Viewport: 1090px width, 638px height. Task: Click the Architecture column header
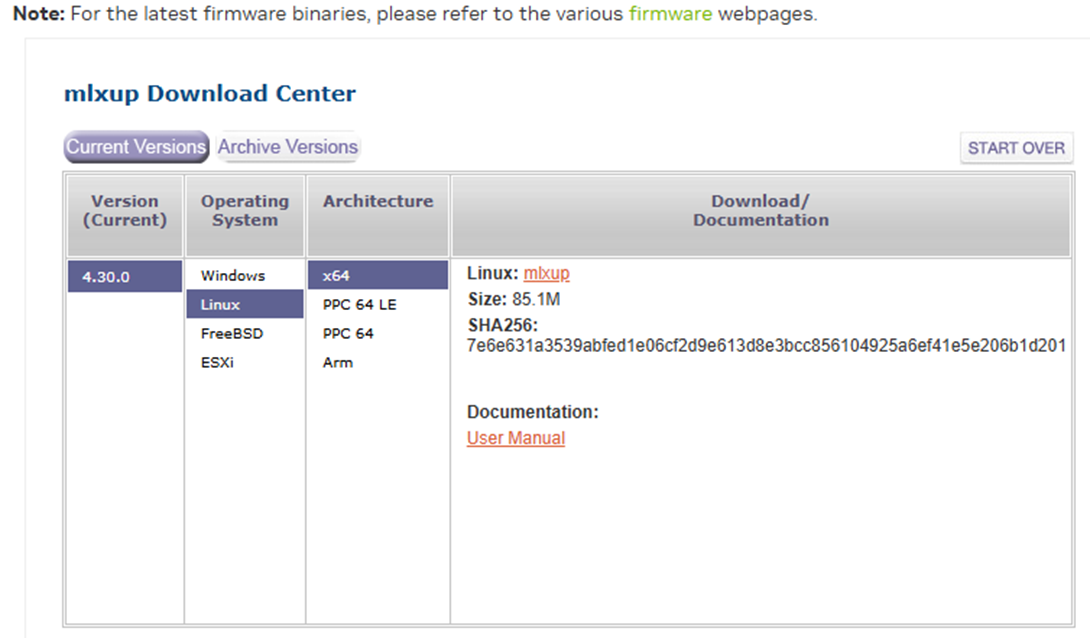[x=378, y=202]
